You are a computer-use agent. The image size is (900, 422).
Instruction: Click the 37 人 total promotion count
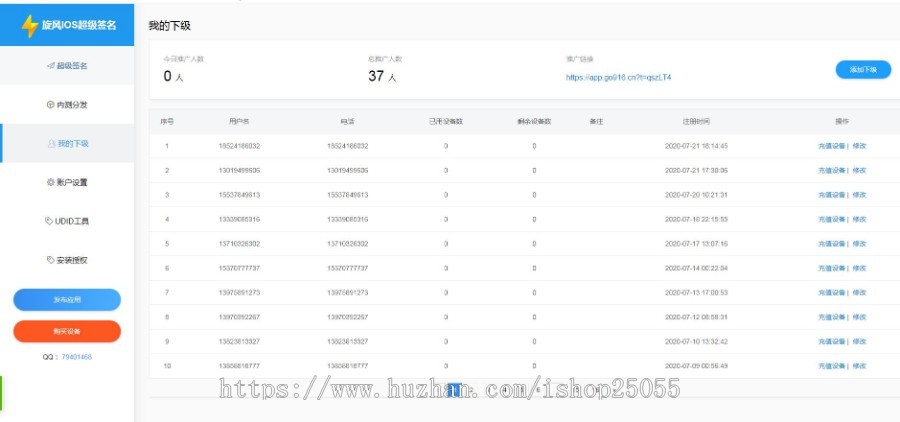tap(382, 76)
